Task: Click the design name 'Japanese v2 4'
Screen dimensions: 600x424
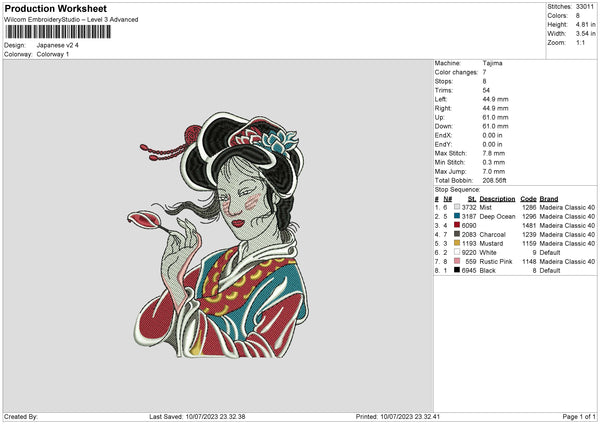Action: point(57,45)
